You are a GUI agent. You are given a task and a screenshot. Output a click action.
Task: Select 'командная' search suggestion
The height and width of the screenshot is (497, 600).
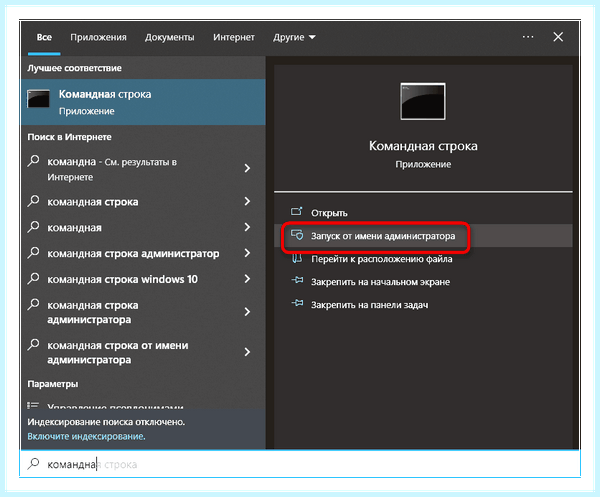pyautogui.click(x=74, y=228)
